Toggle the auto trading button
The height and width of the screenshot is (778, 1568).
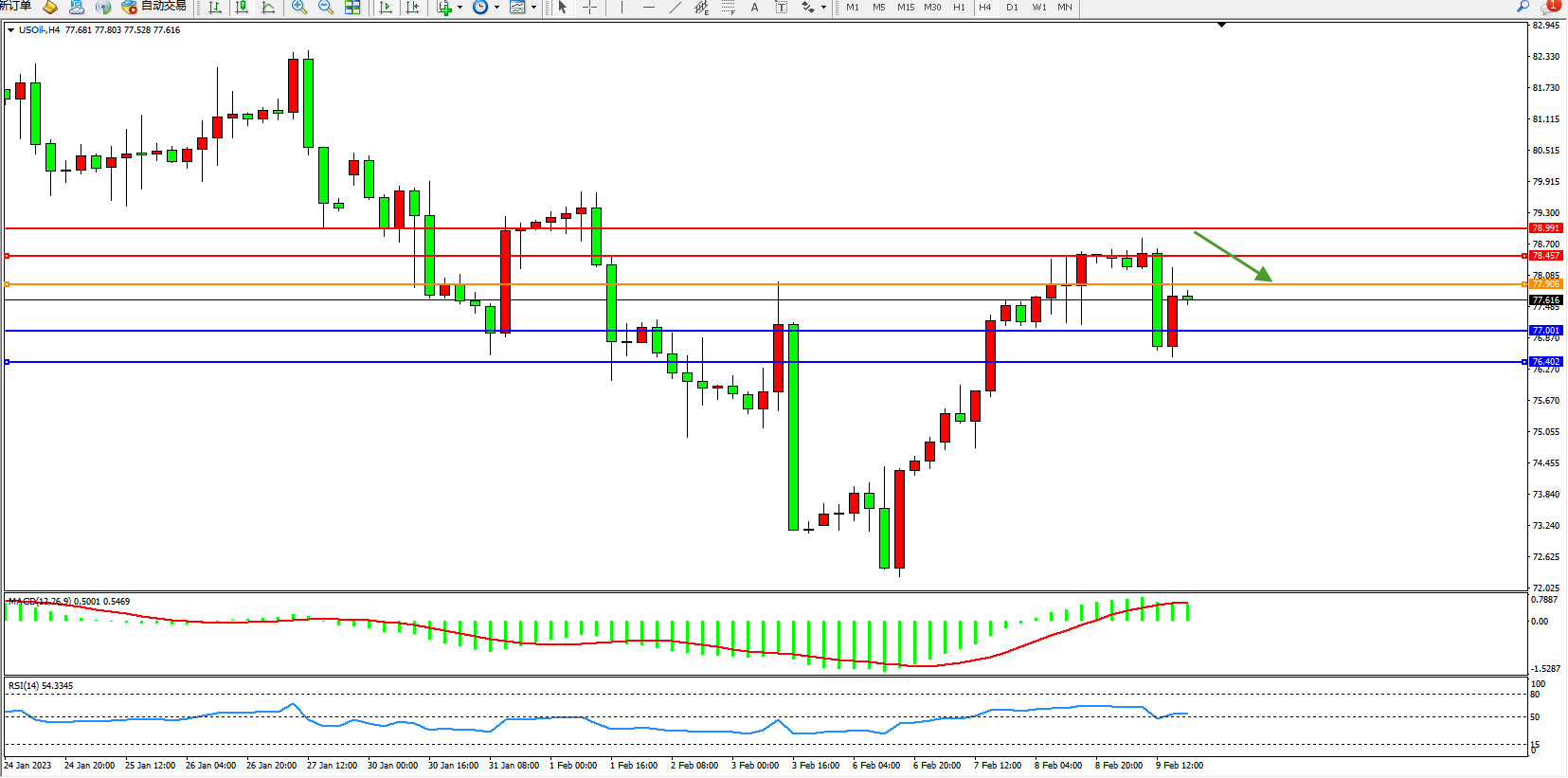tap(153, 7)
